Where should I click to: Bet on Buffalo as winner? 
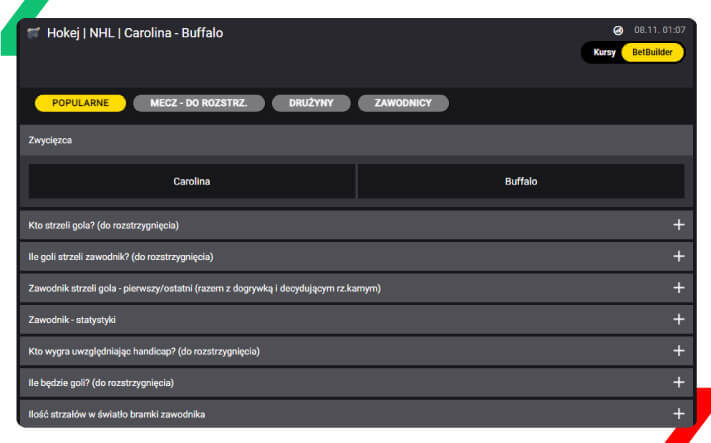521,181
